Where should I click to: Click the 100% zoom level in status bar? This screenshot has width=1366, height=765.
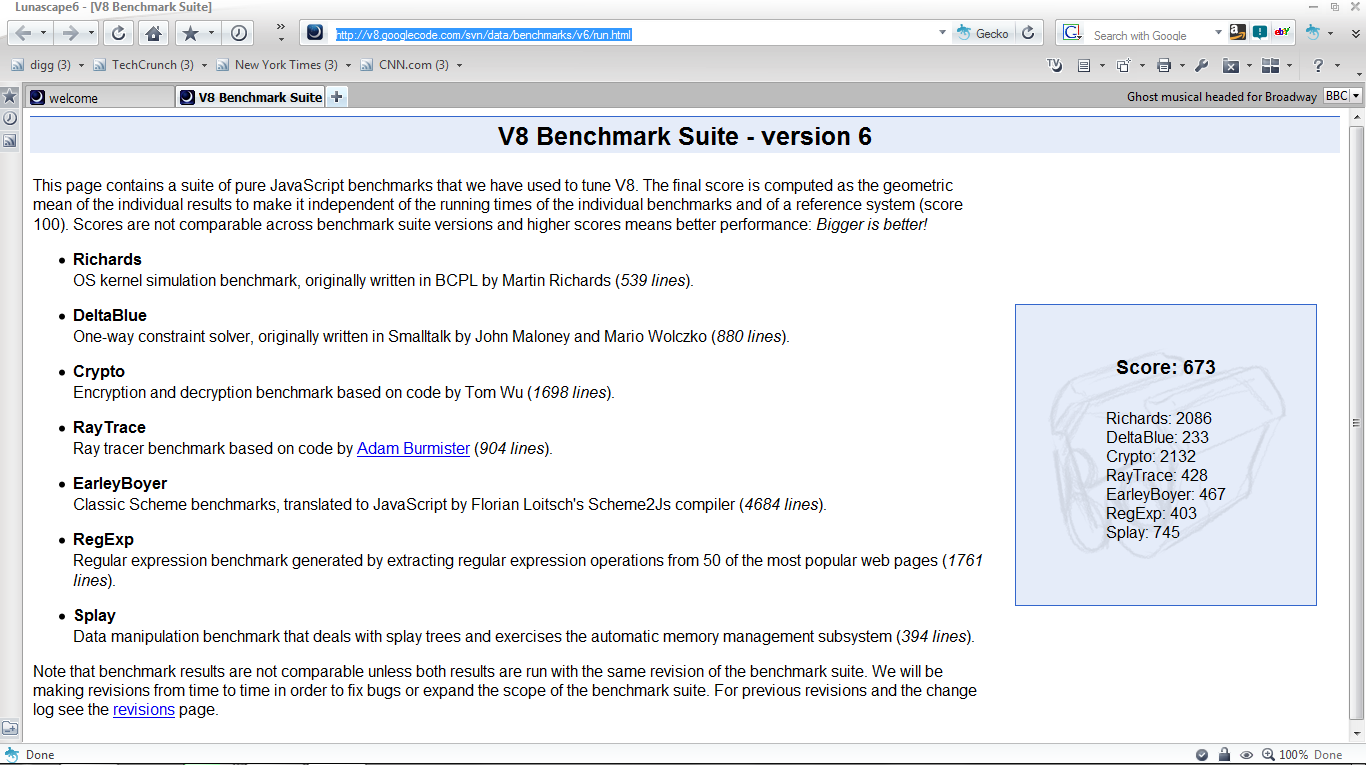coord(1294,755)
